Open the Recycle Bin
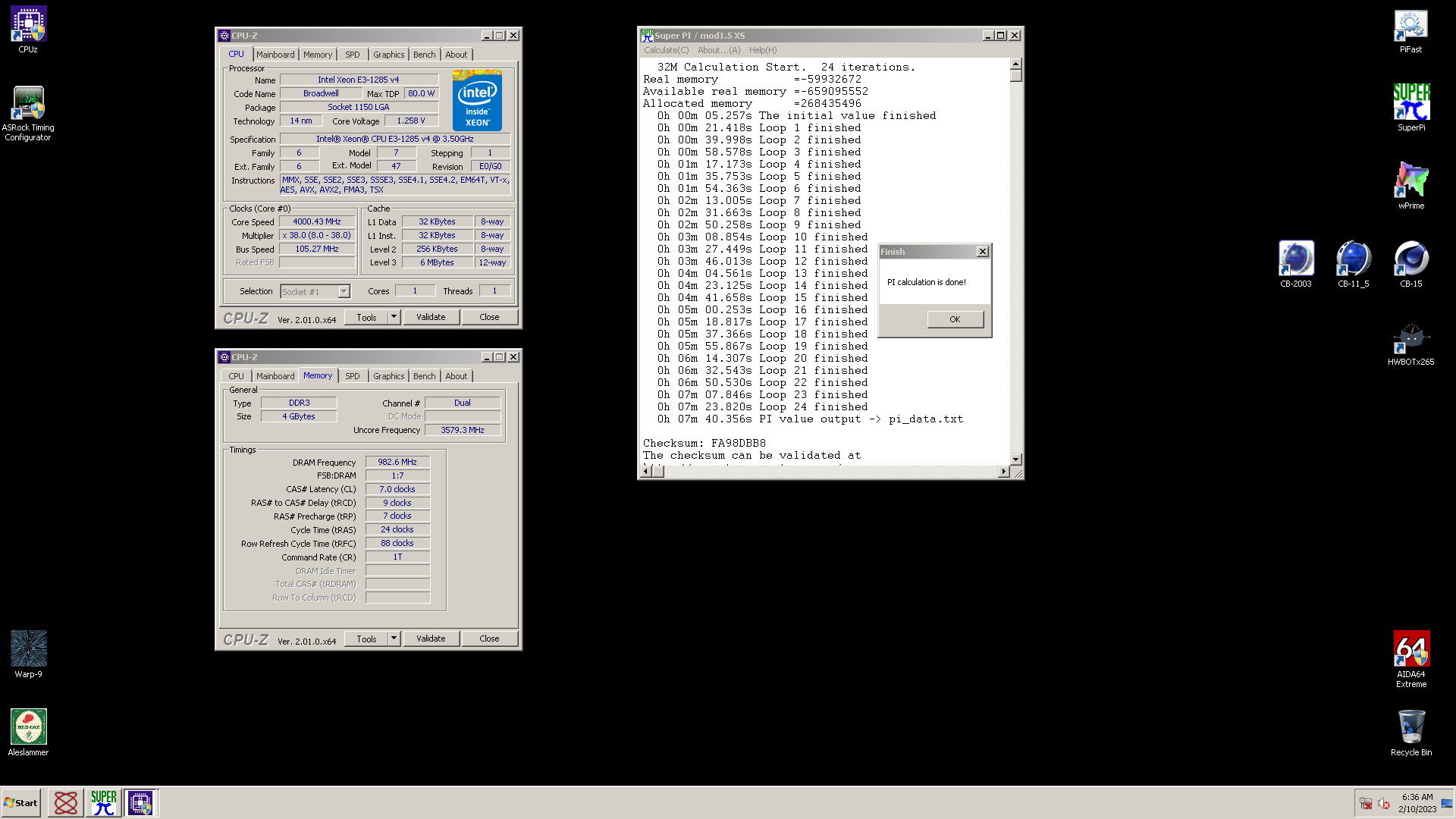 [x=1410, y=733]
